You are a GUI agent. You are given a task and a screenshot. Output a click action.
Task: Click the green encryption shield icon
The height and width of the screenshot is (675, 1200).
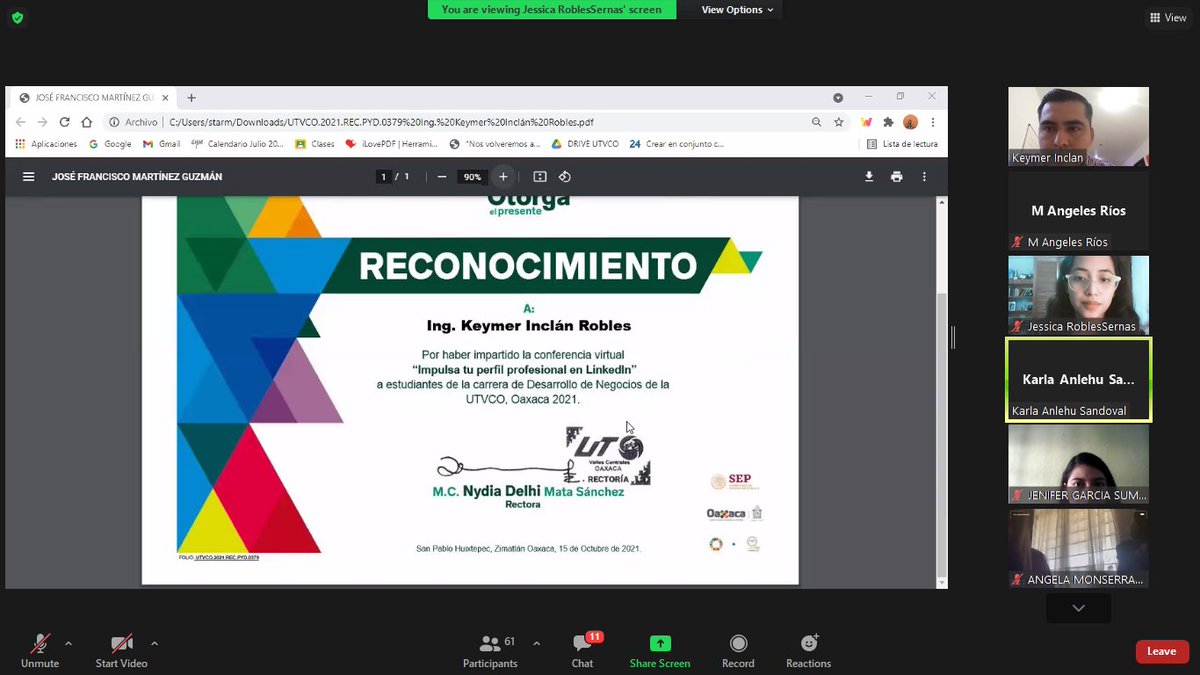(x=17, y=18)
